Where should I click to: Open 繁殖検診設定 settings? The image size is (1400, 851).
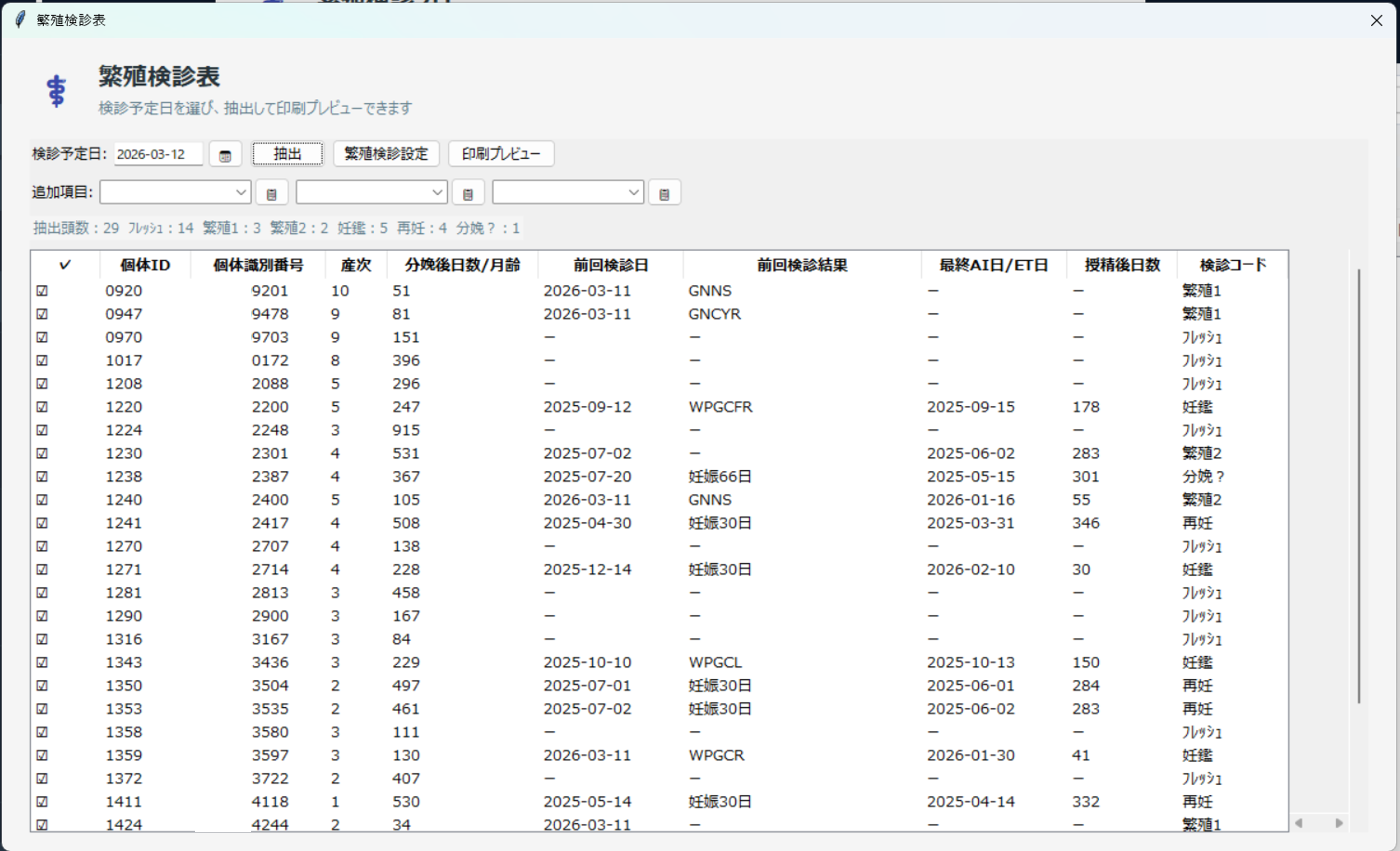coord(386,154)
